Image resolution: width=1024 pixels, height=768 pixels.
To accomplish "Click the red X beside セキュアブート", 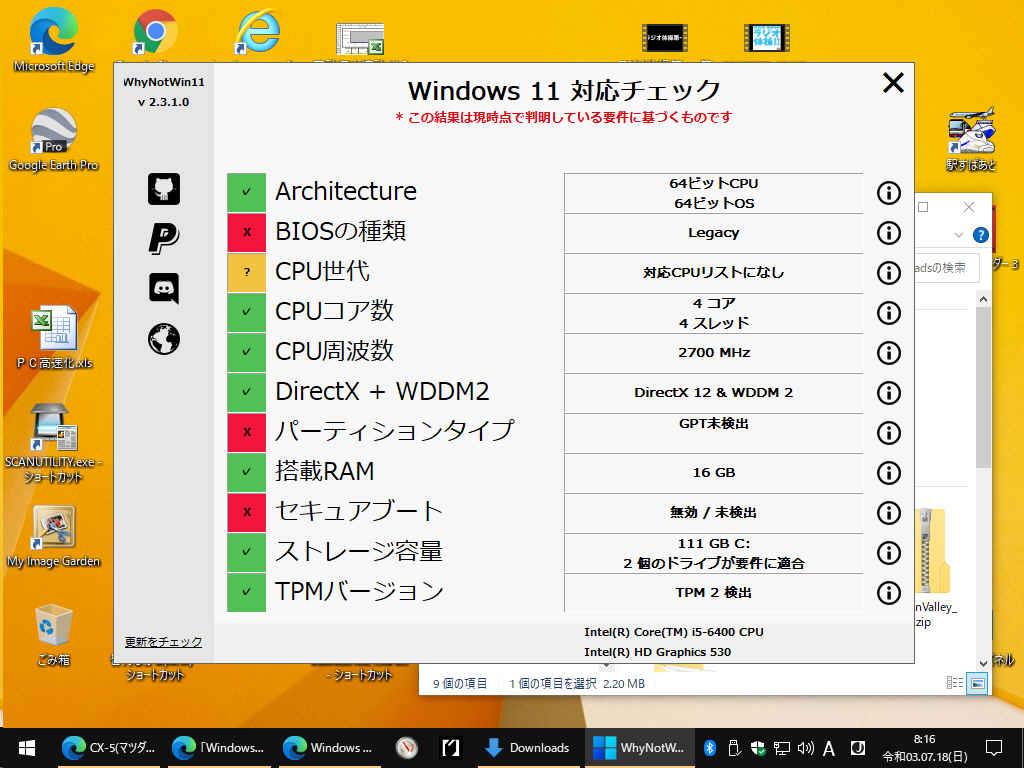I will (246, 512).
